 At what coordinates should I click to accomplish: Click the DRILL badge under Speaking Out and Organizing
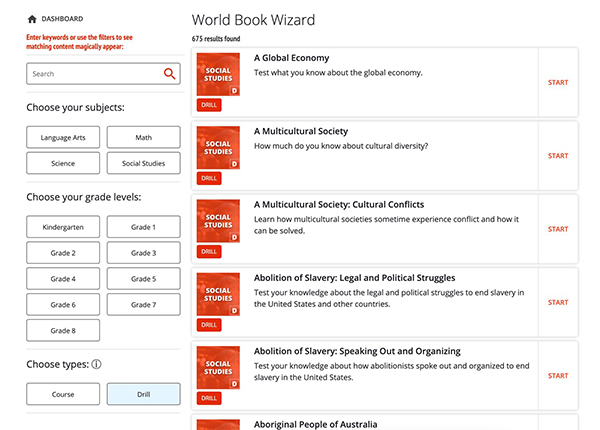(209, 398)
